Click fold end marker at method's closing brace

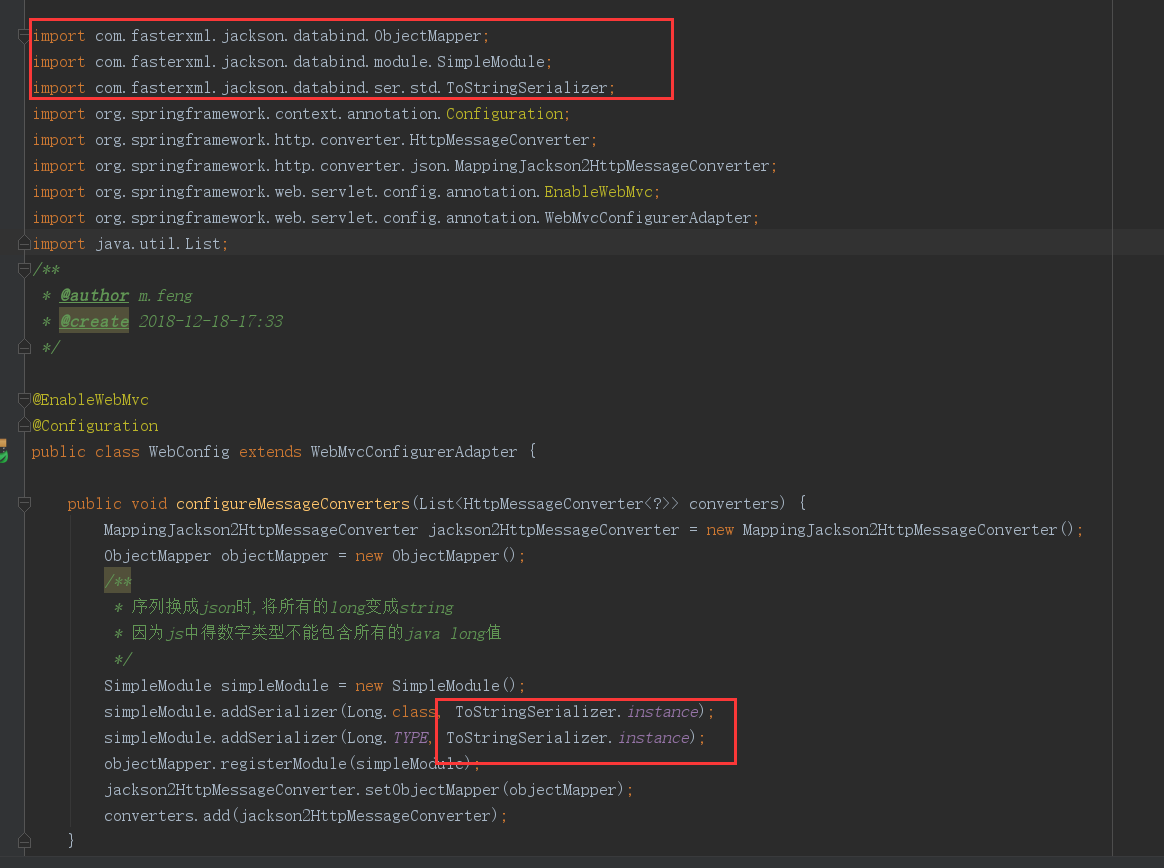tap(24, 841)
